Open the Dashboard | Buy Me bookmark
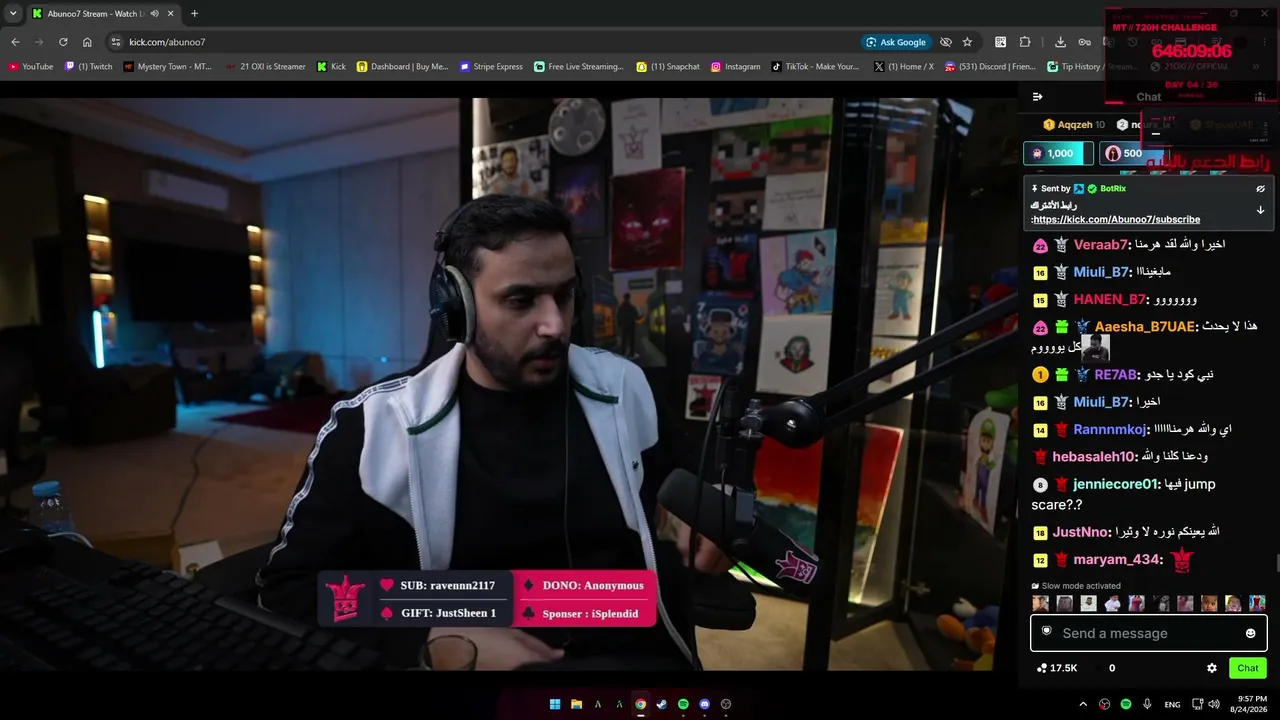 pos(403,67)
